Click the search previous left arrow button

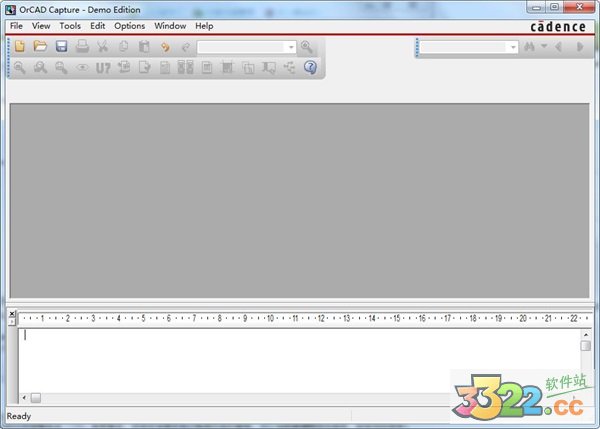[558, 47]
